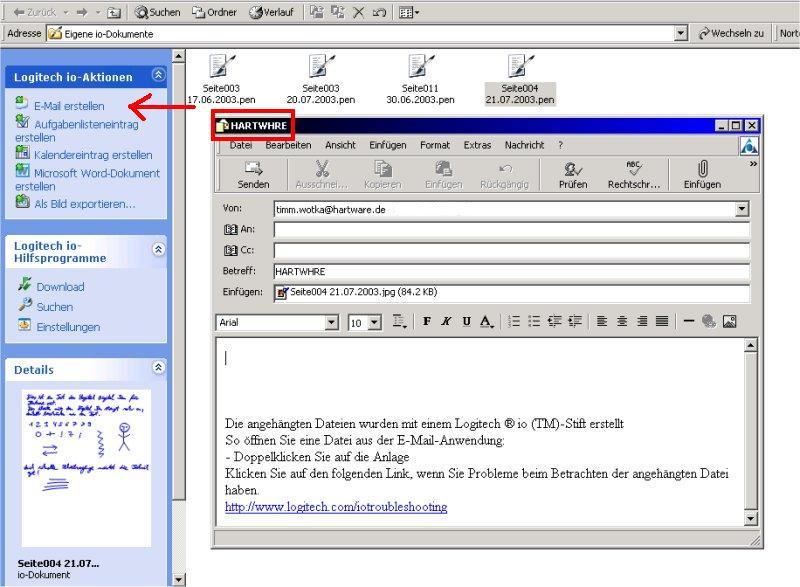
Task: Select the Seite011 30.06.2003.pen file
Action: point(420,79)
